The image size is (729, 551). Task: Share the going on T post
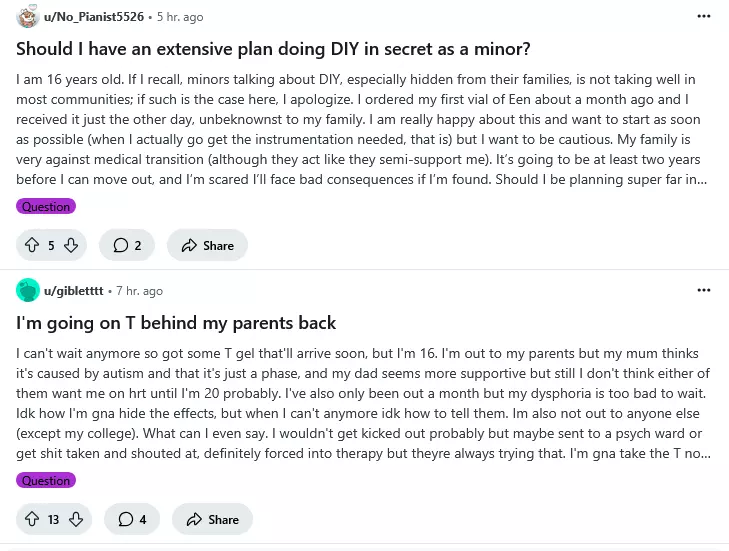point(212,519)
